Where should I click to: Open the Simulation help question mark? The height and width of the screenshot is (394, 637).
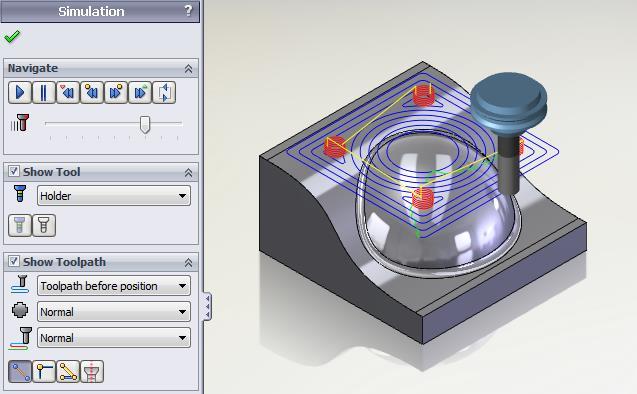pyautogui.click(x=188, y=11)
